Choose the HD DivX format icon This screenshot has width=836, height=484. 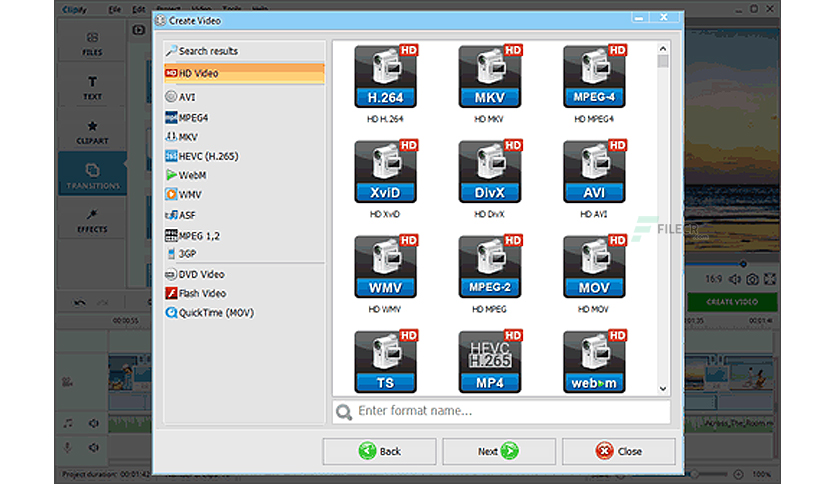tap(490, 172)
